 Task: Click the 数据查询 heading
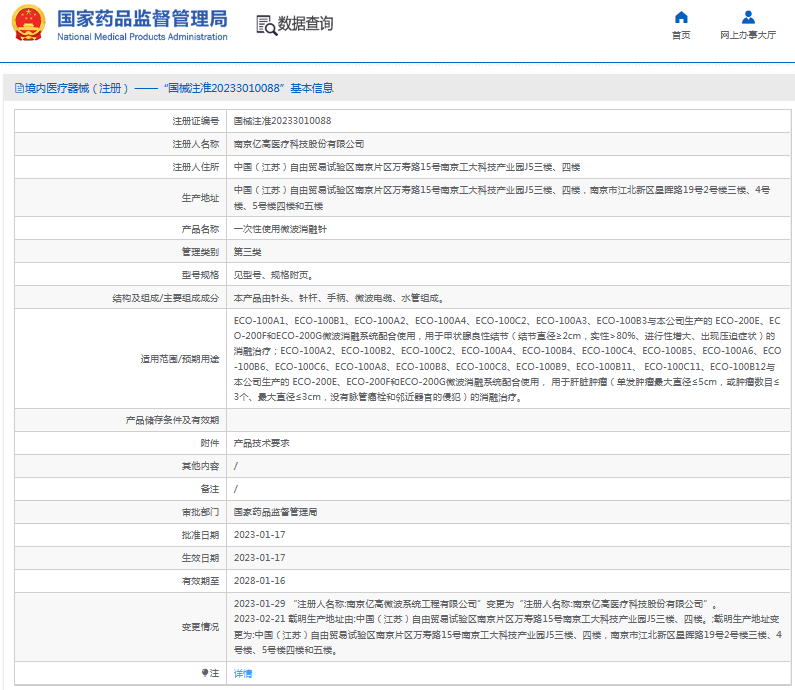[305, 23]
